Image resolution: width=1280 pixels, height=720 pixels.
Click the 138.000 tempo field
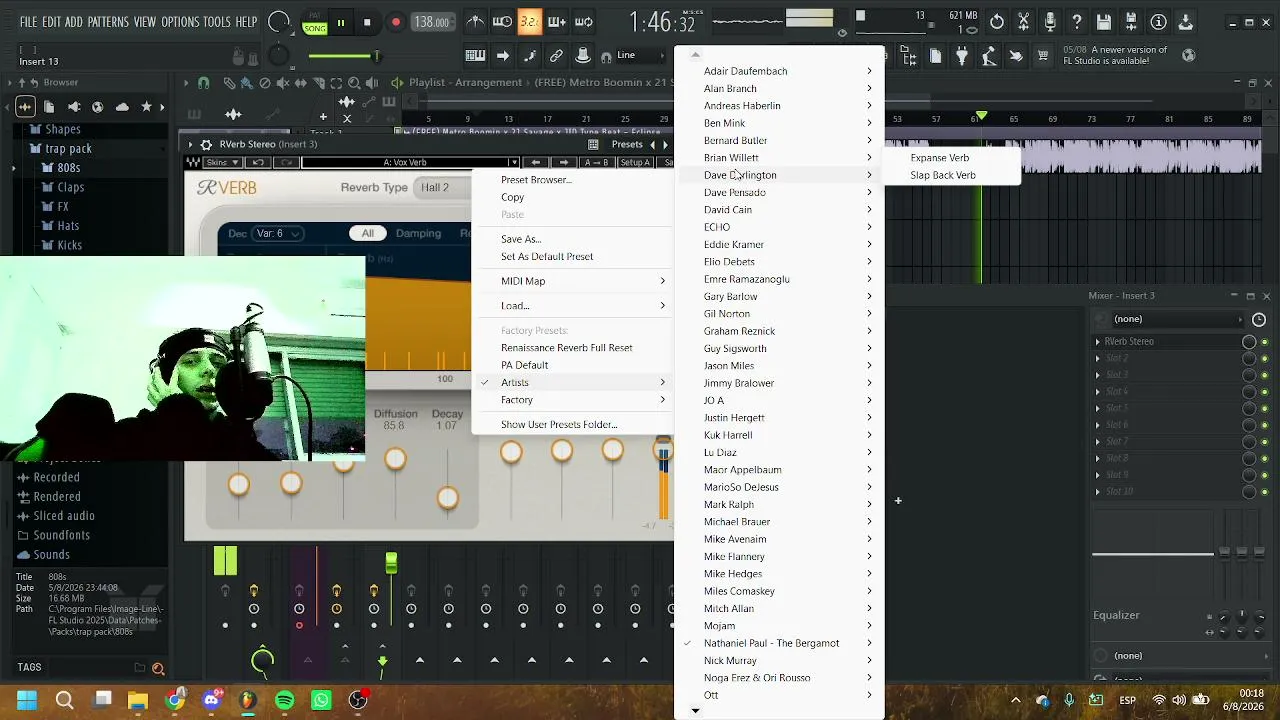[432, 22]
